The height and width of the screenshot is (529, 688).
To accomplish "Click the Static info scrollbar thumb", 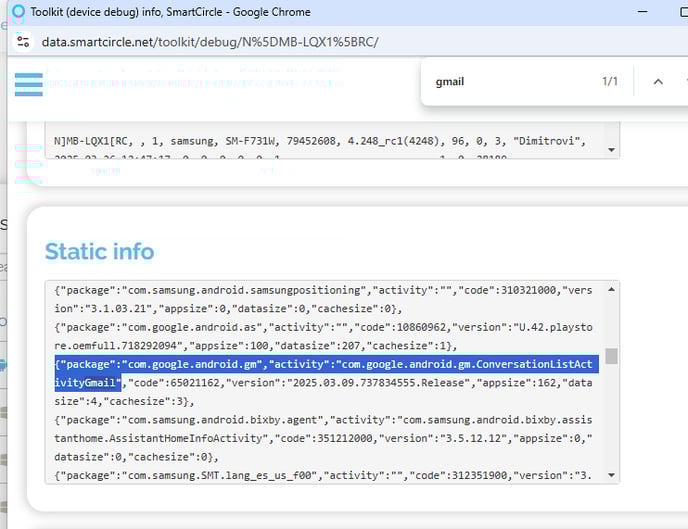I will (611, 356).
